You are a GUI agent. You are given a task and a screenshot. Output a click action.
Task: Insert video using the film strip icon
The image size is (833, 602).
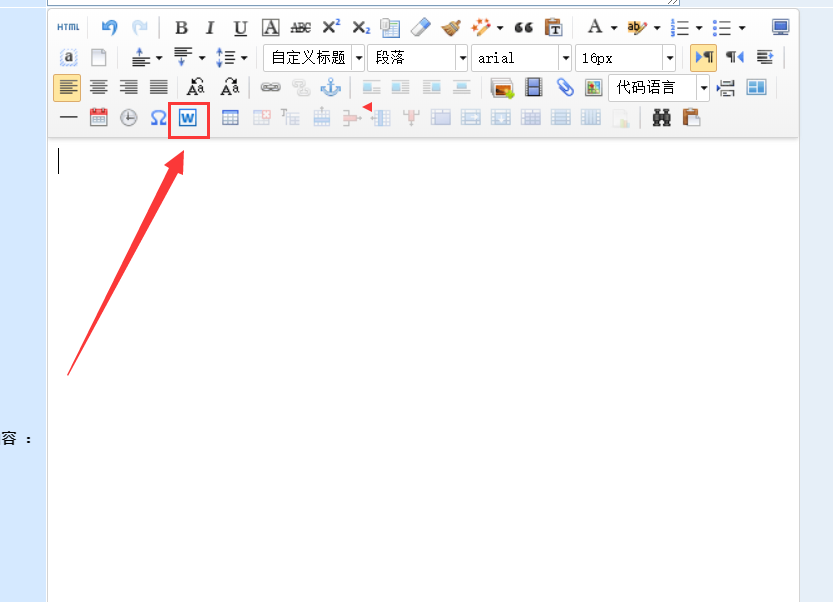534,88
